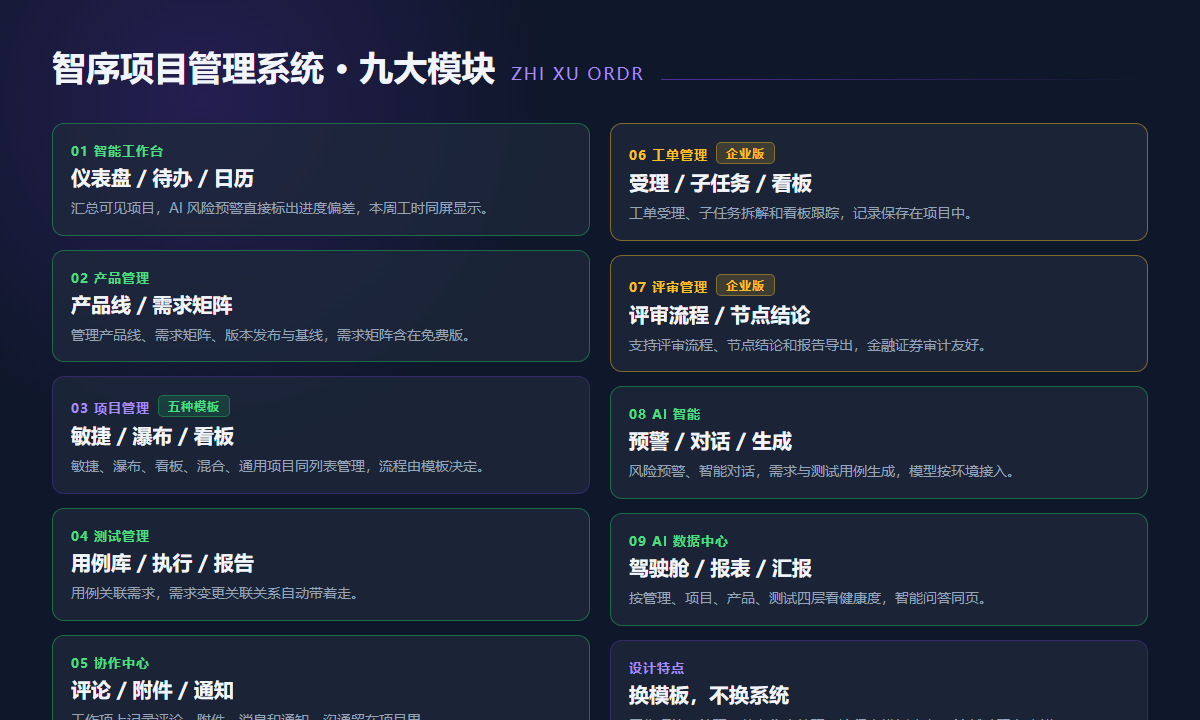Select the 03 项目管理 label
The height and width of the screenshot is (720, 1200).
110,408
